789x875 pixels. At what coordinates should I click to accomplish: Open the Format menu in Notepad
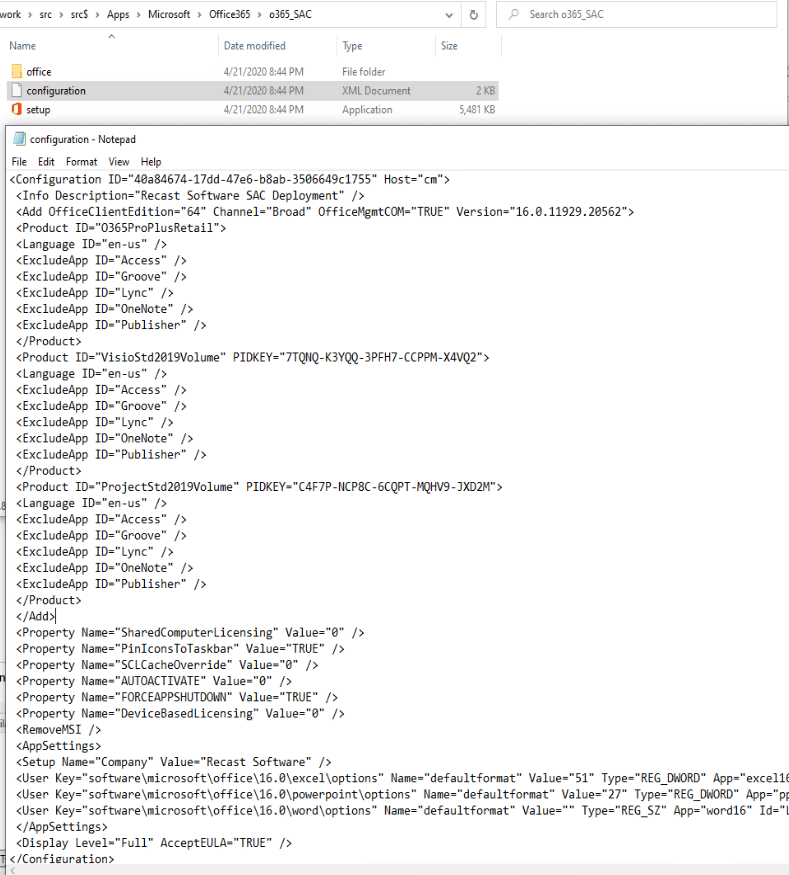[81, 162]
